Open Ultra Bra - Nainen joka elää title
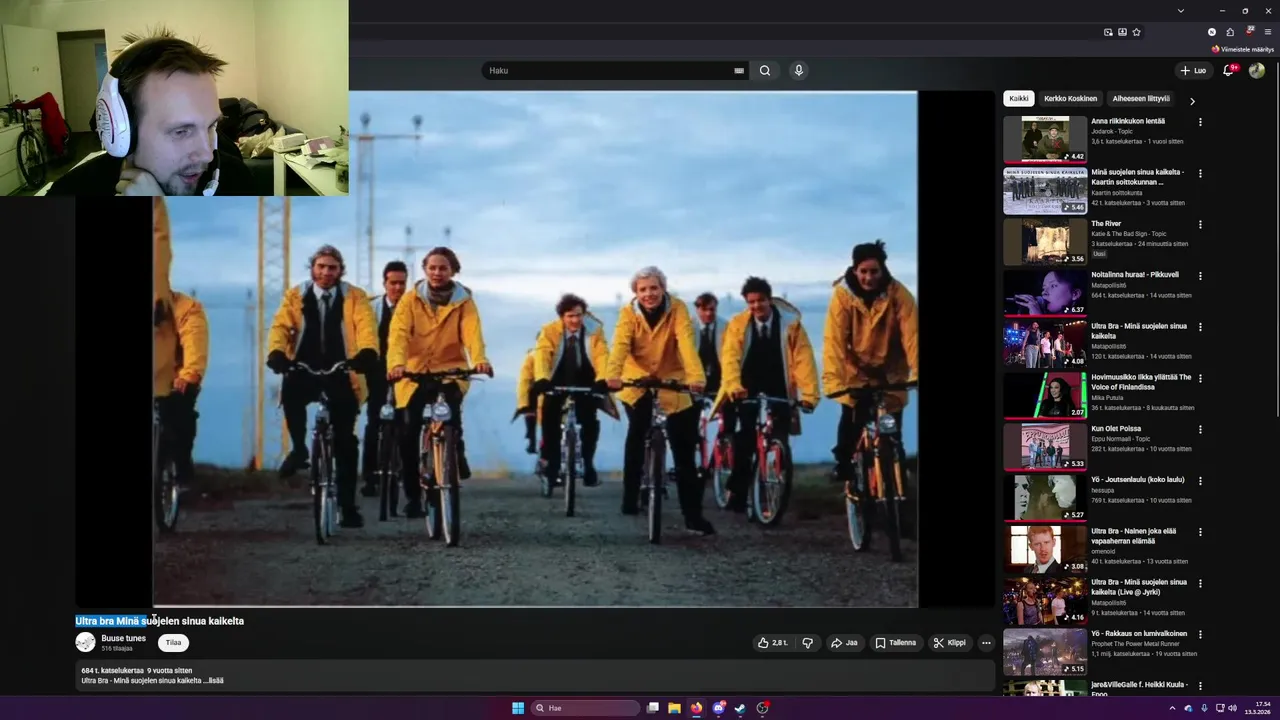This screenshot has height=720, width=1280. point(1134,536)
